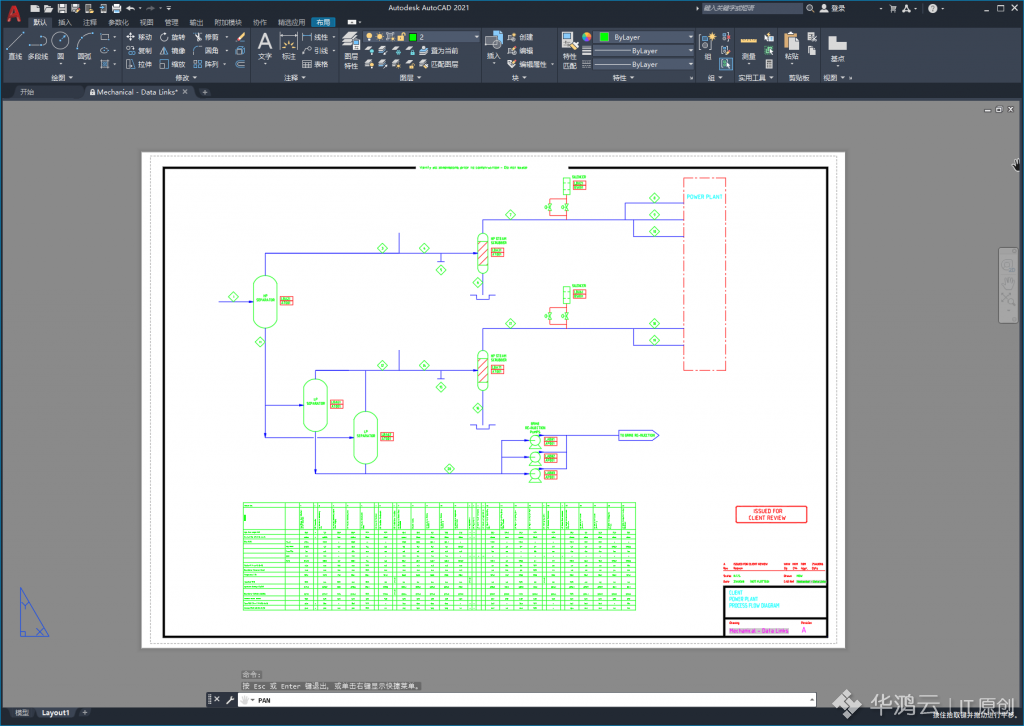The height and width of the screenshot is (726, 1024).
Task: Click the Fillet (圆角) tool
Action: (206, 50)
